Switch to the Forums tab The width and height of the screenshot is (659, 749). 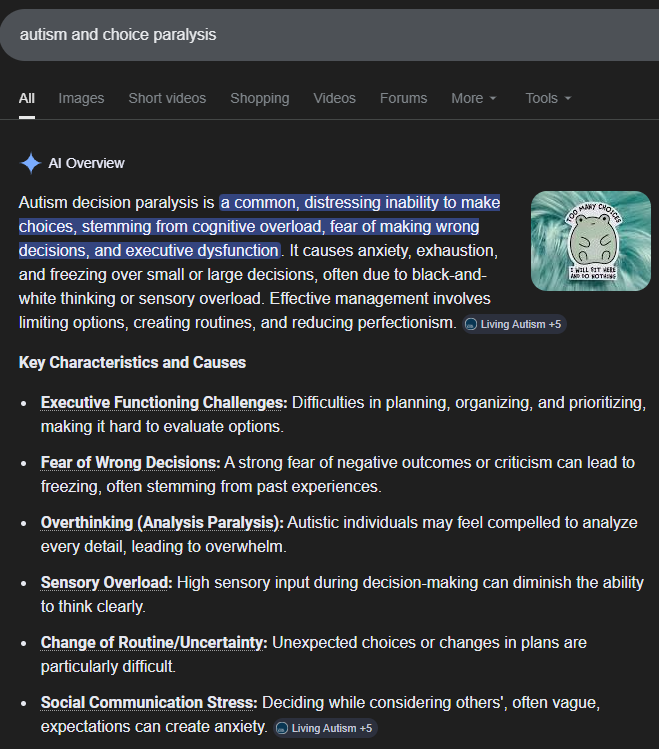click(404, 98)
